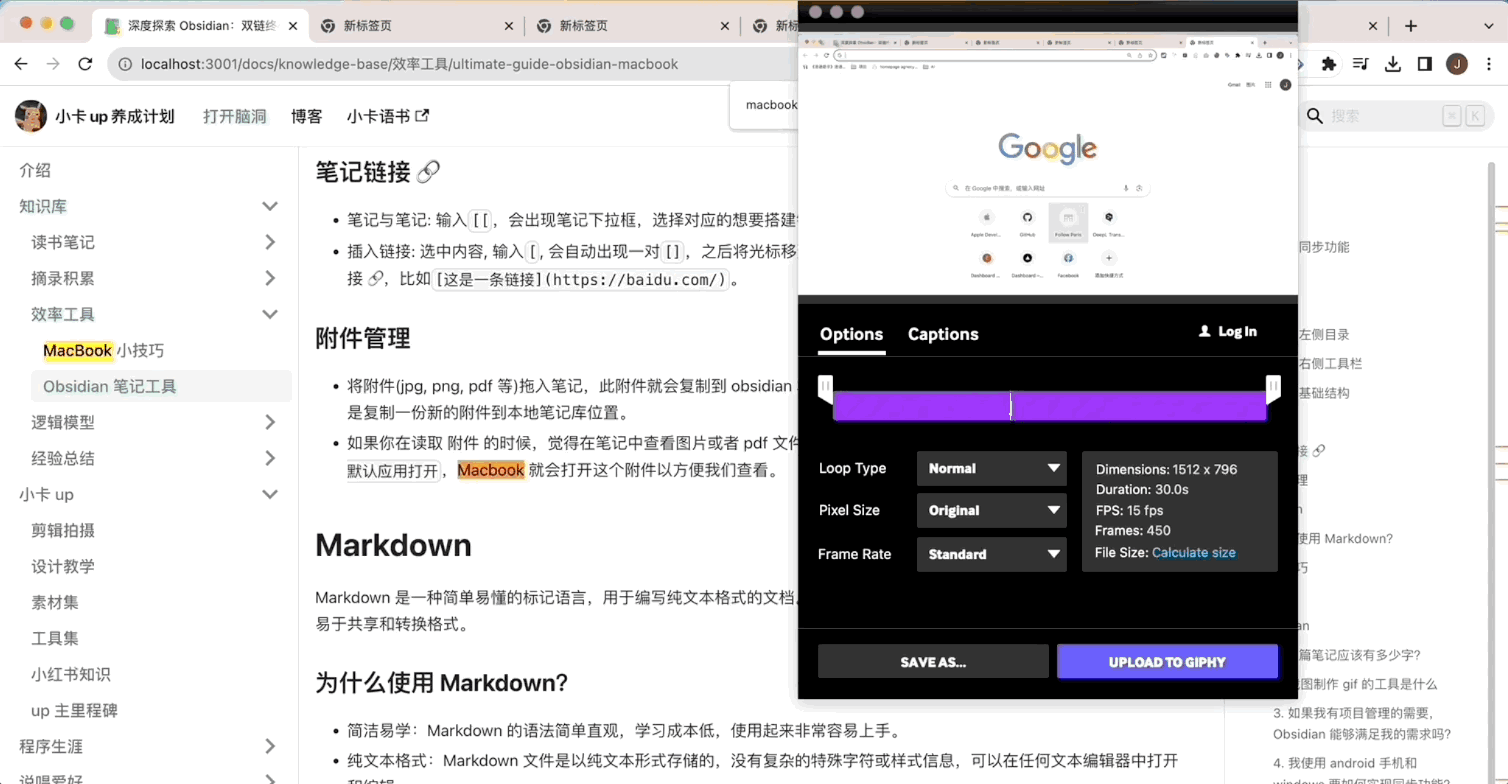1508x784 pixels.
Task: Expand the 摘录积累 sidebar chevron
Action: [x=269, y=278]
